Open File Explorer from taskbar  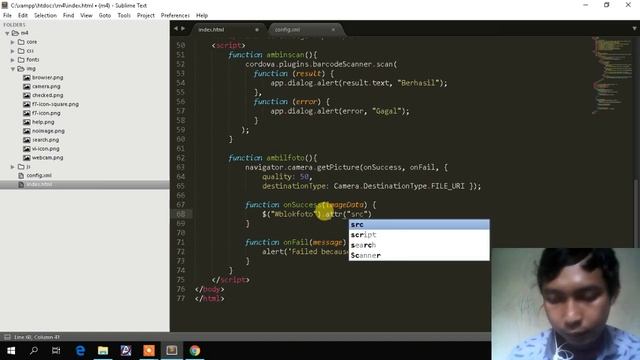[103, 351]
